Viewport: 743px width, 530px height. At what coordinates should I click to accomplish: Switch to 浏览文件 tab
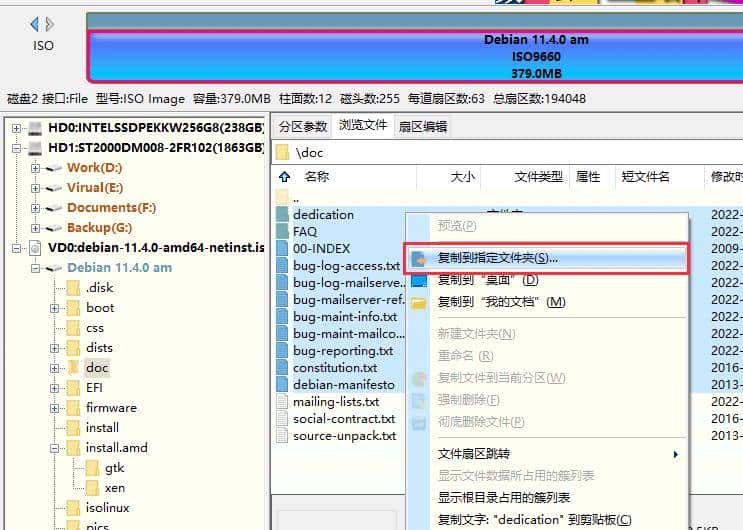click(x=363, y=125)
